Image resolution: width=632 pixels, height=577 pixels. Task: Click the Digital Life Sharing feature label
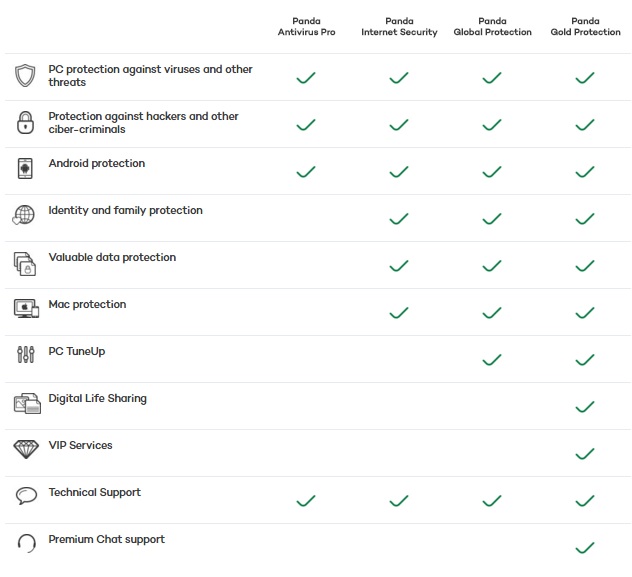coord(97,398)
